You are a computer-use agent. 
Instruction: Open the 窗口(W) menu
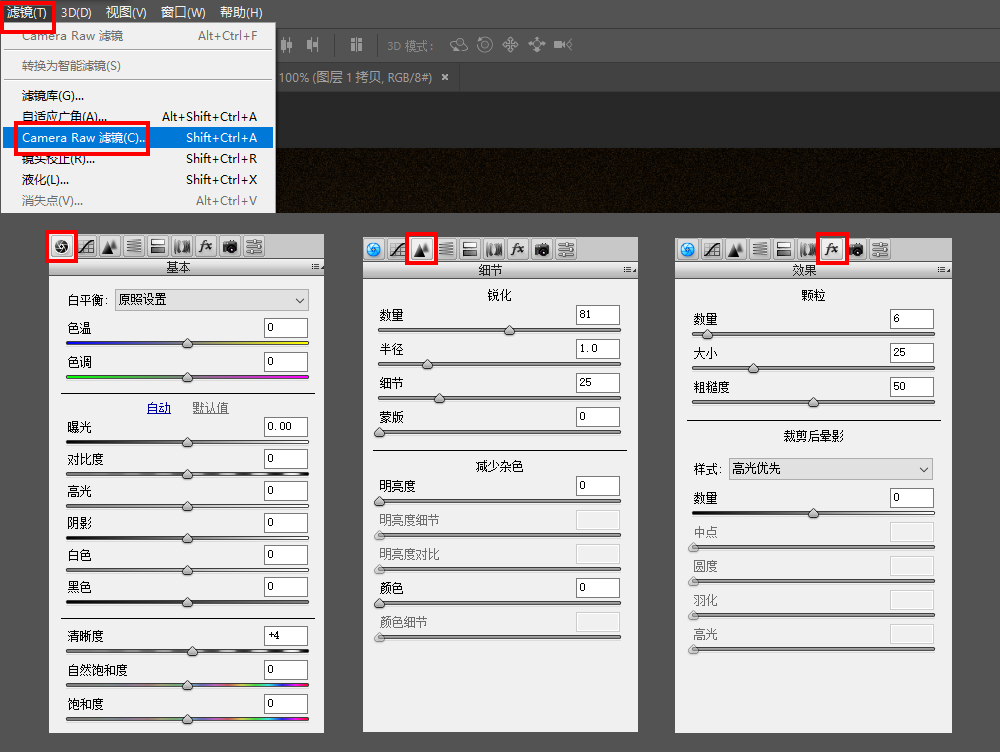pyautogui.click(x=183, y=12)
